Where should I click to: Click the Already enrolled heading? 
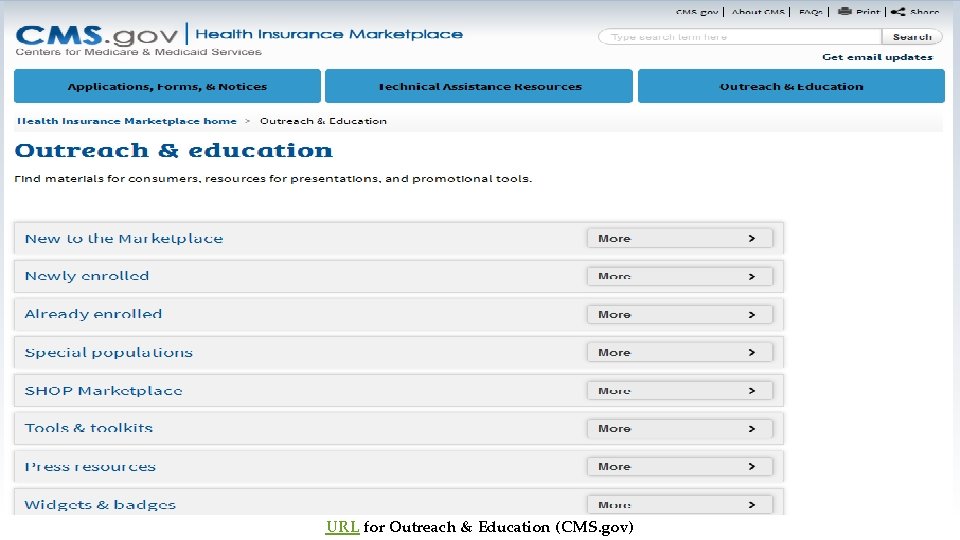coord(93,314)
